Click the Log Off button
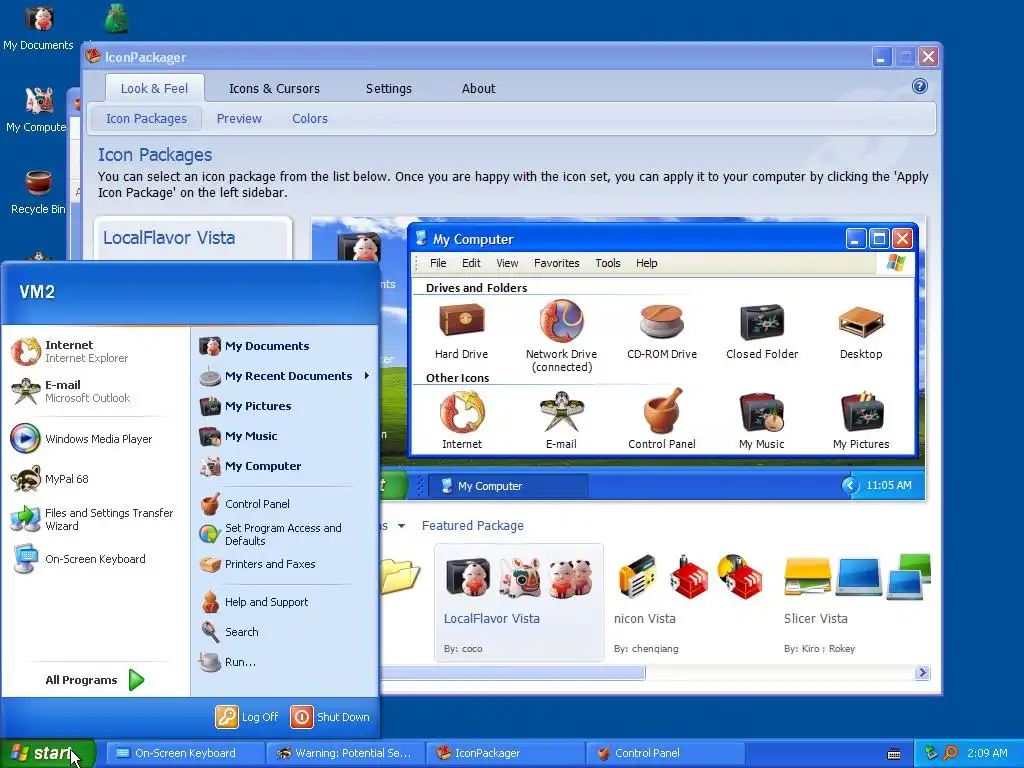This screenshot has width=1024, height=768. tap(247, 717)
